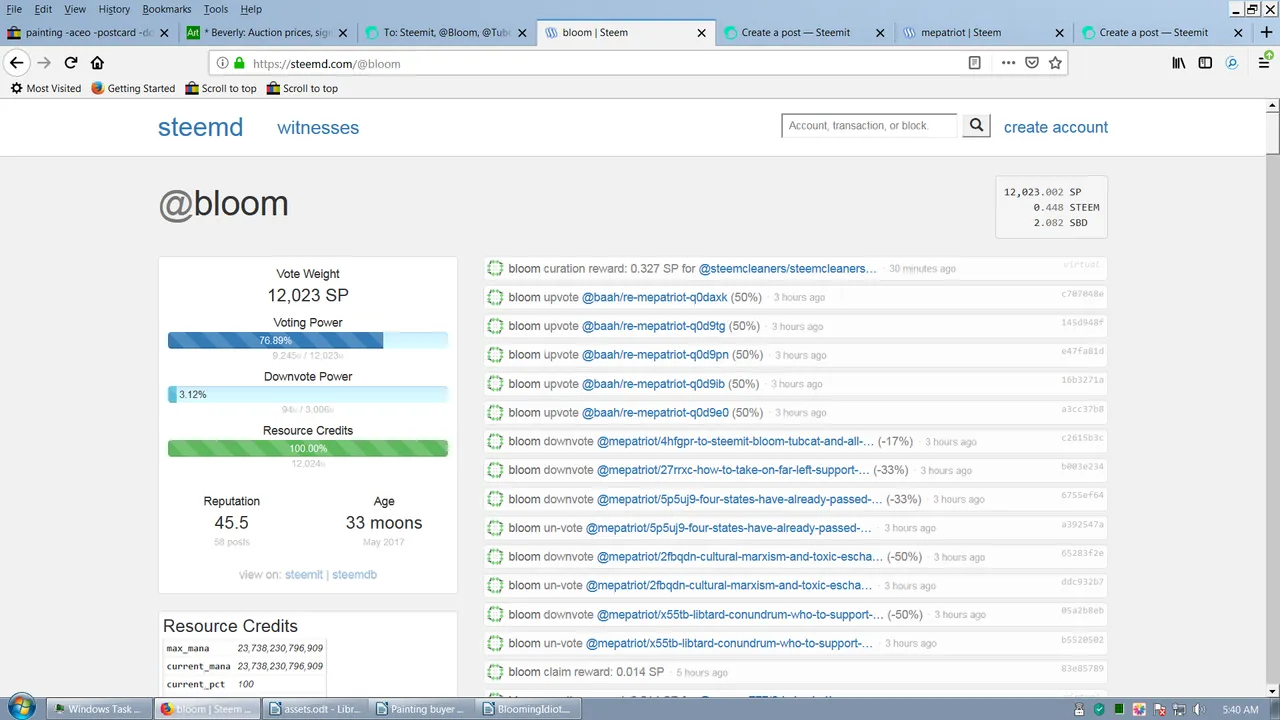Image resolution: width=1280 pixels, height=720 pixels.
Task: Click the steemd search magnifier button
Action: 977,125
